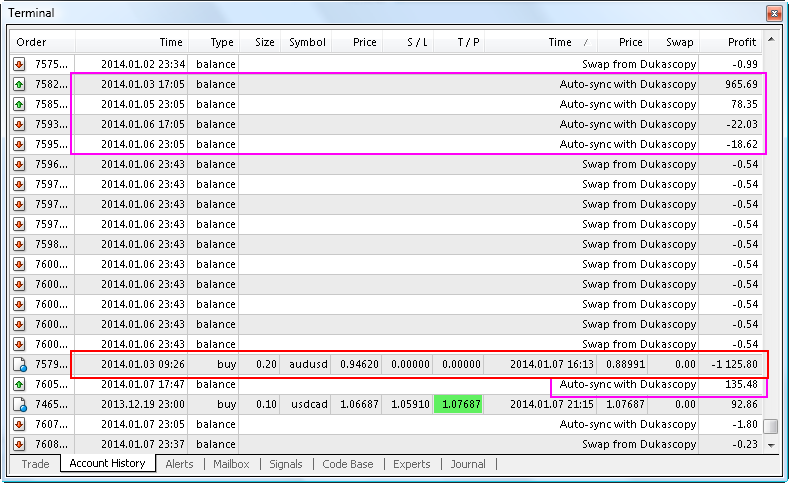Click the red arrow icon of order 7608

(19, 444)
